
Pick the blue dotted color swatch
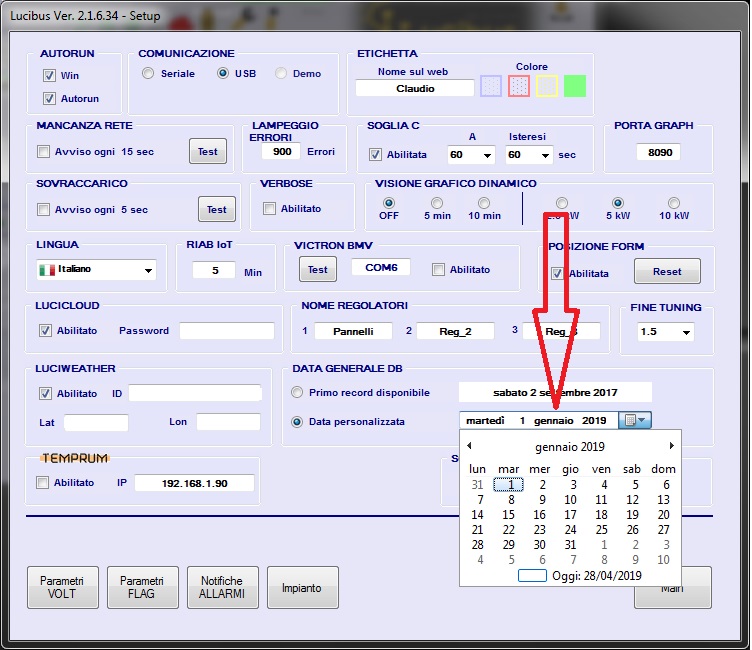click(x=491, y=86)
